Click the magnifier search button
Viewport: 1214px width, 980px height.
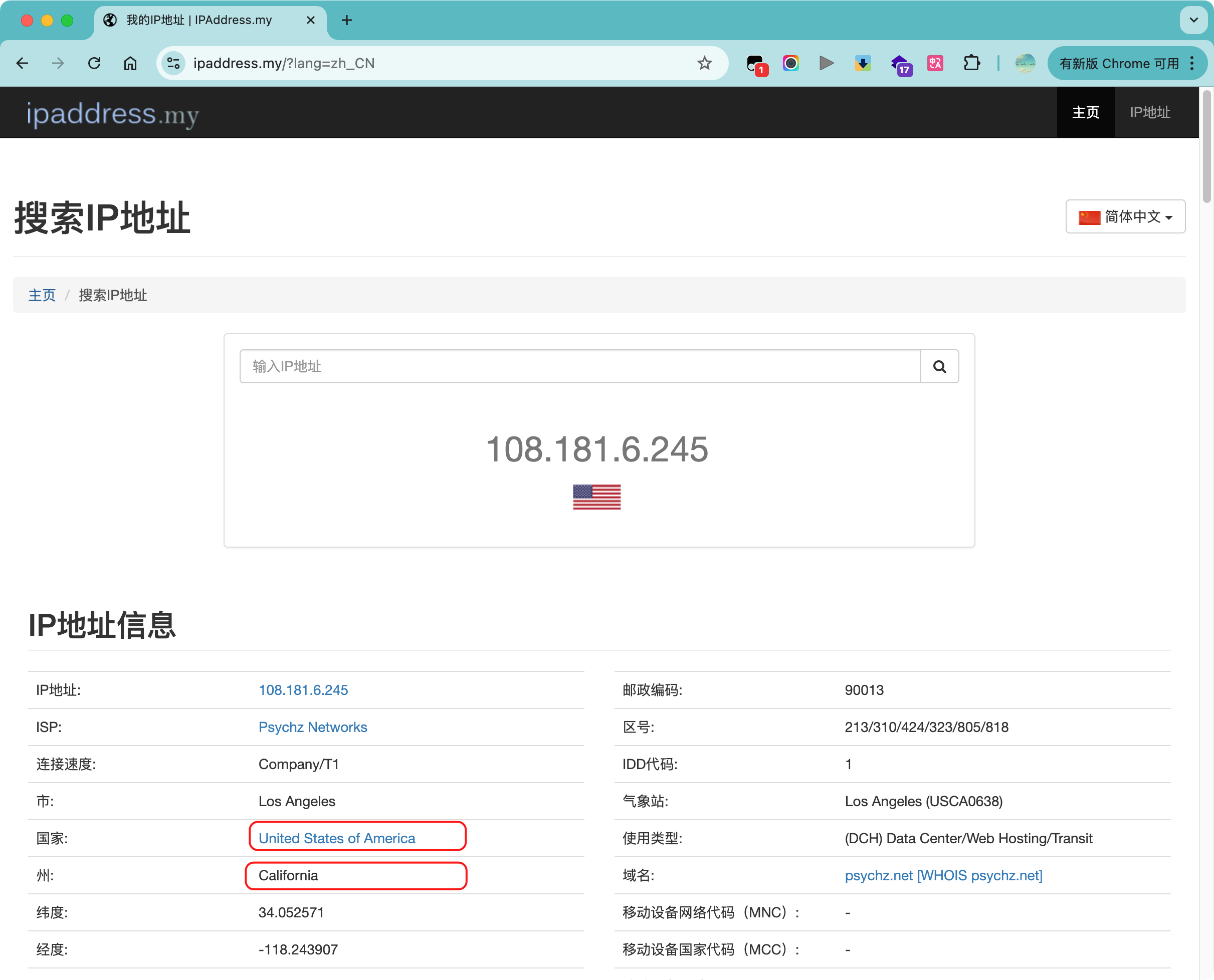[x=939, y=366]
